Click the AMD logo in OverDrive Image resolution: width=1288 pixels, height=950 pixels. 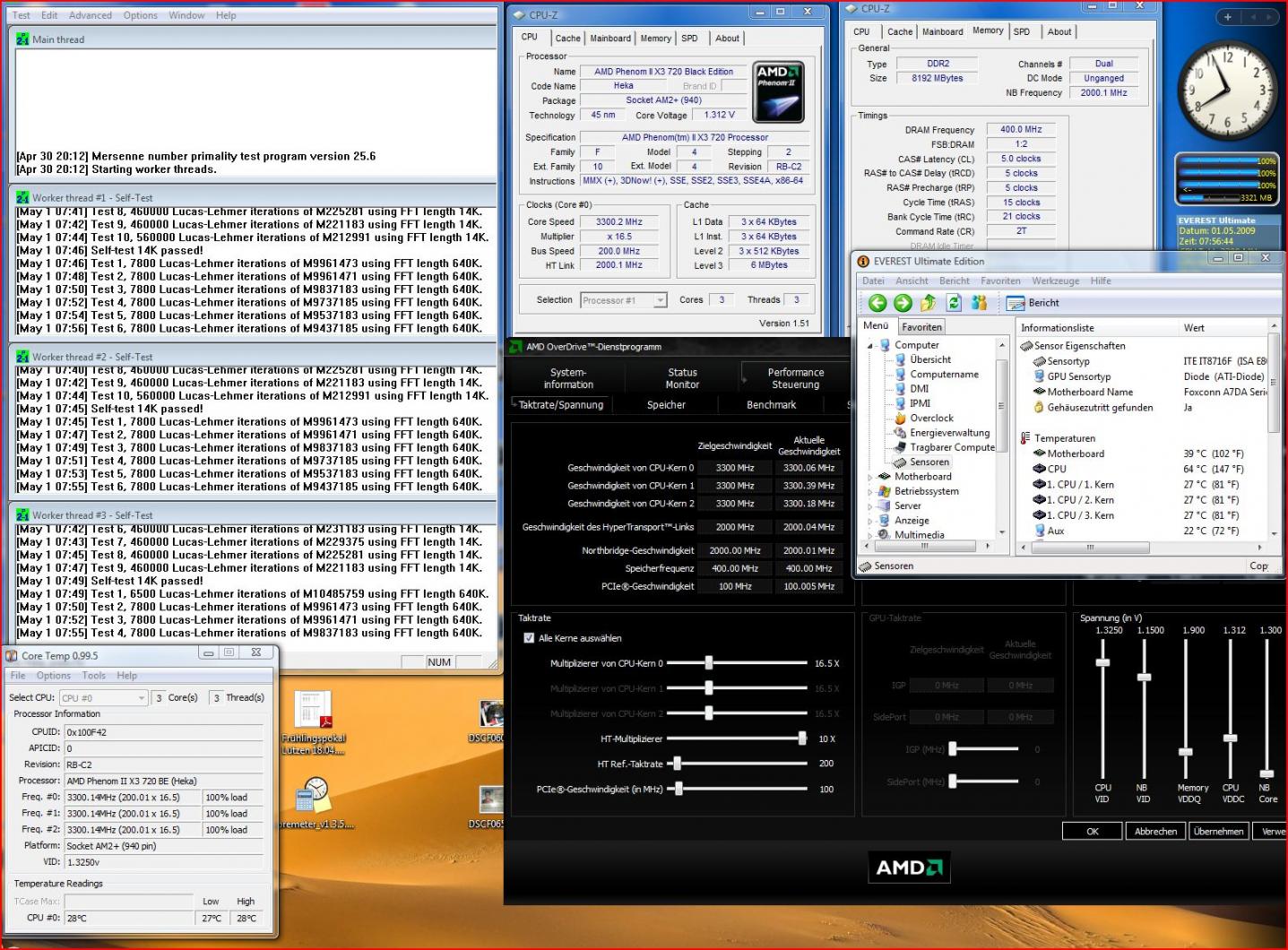(x=909, y=868)
